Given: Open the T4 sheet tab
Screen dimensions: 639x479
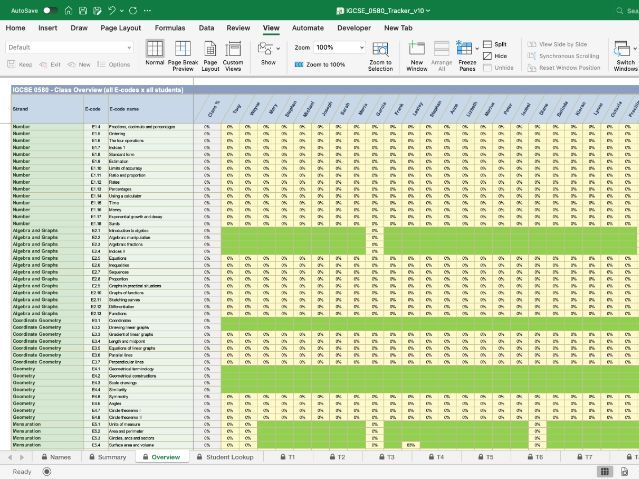Looking at the screenshot, I should pos(436,457).
